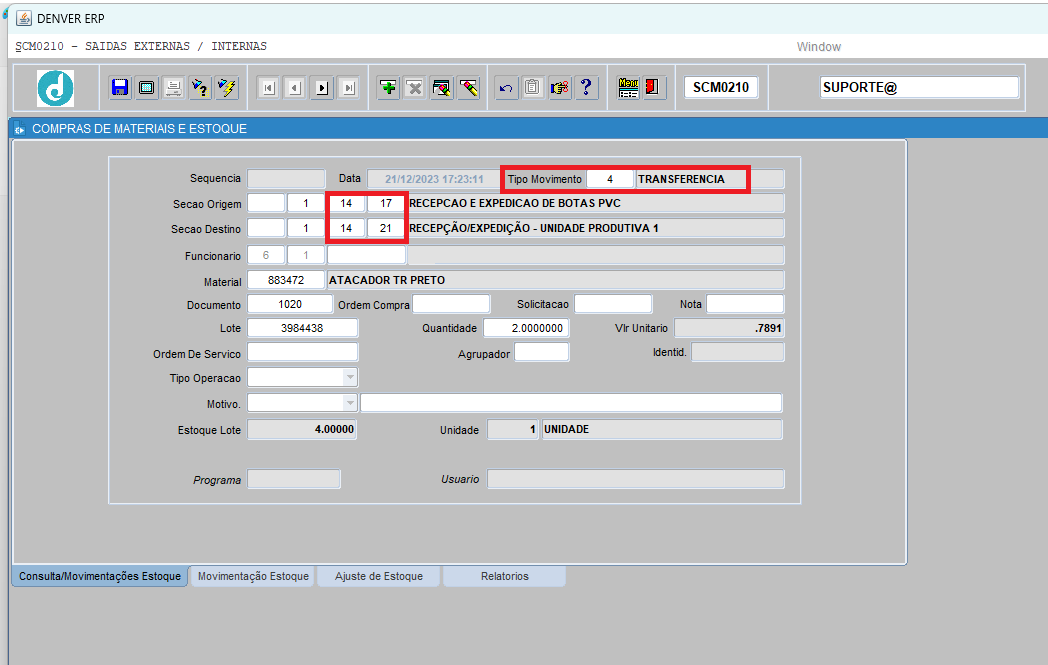Click Secao Origem field with value 17
Viewport: 1048px width, 665px height.
pyautogui.click(x=386, y=203)
